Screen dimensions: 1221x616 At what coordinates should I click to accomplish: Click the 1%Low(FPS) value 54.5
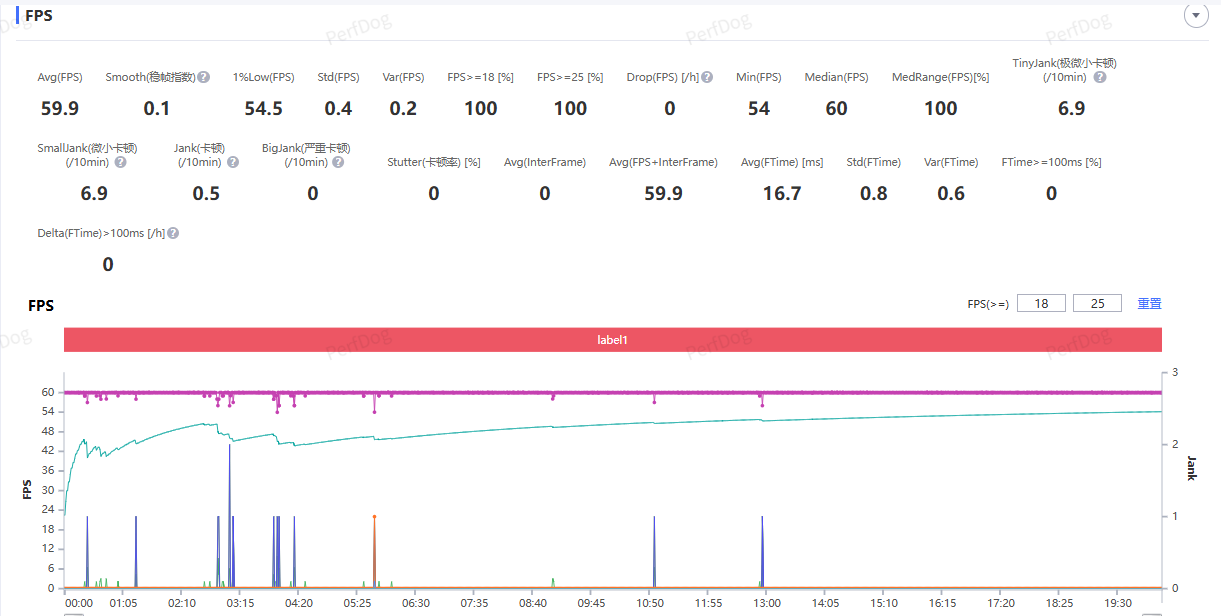264,108
